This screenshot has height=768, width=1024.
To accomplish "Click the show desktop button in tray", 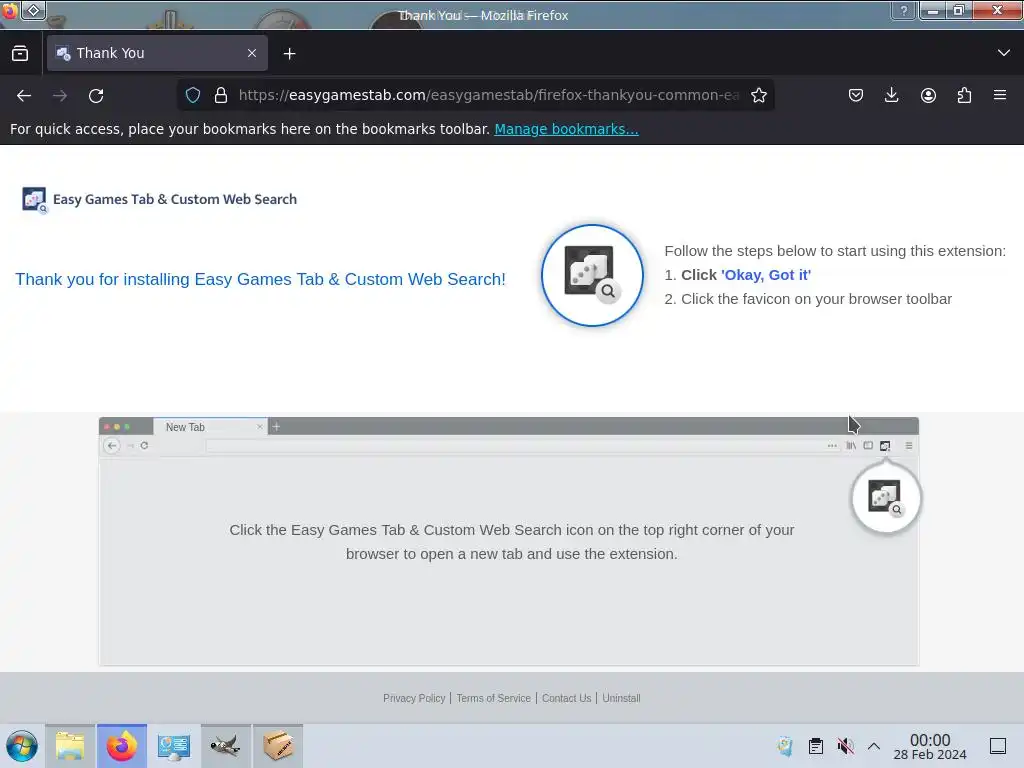I will pos(998,746).
